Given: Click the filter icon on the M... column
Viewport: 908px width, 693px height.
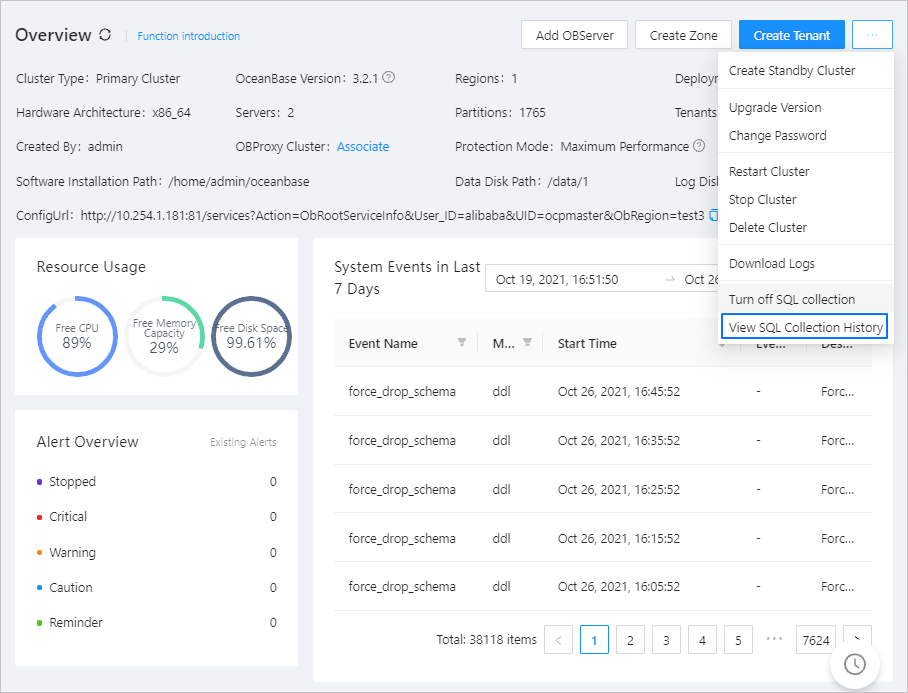Looking at the screenshot, I should 527,342.
